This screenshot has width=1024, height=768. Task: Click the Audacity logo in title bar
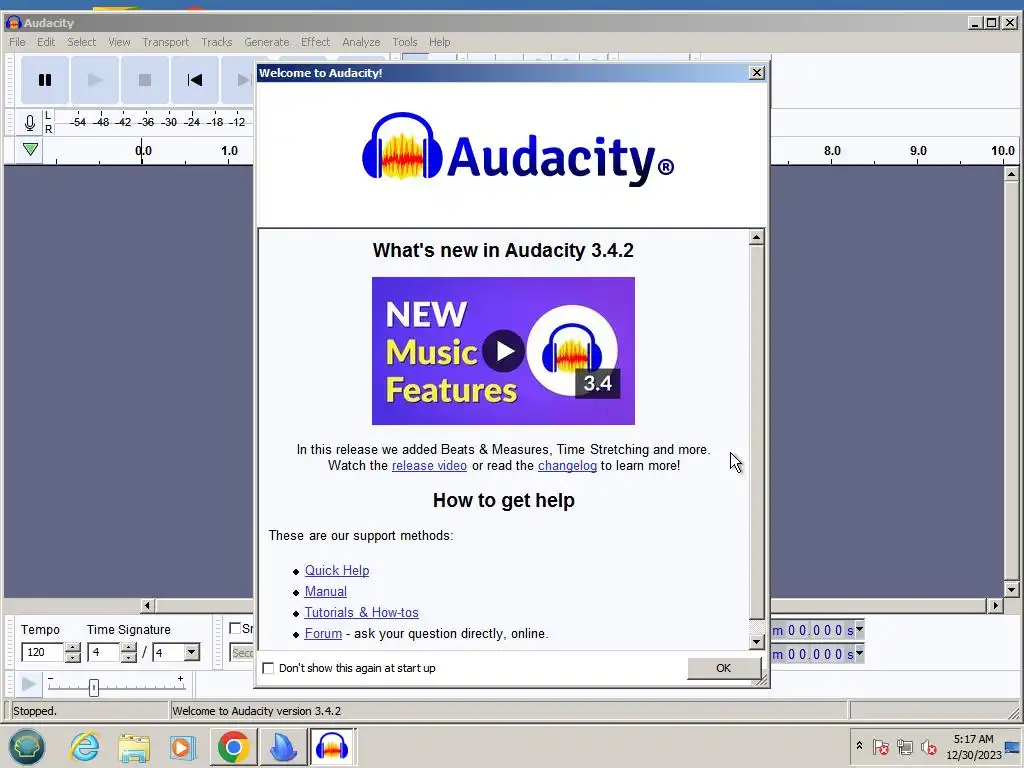point(13,23)
